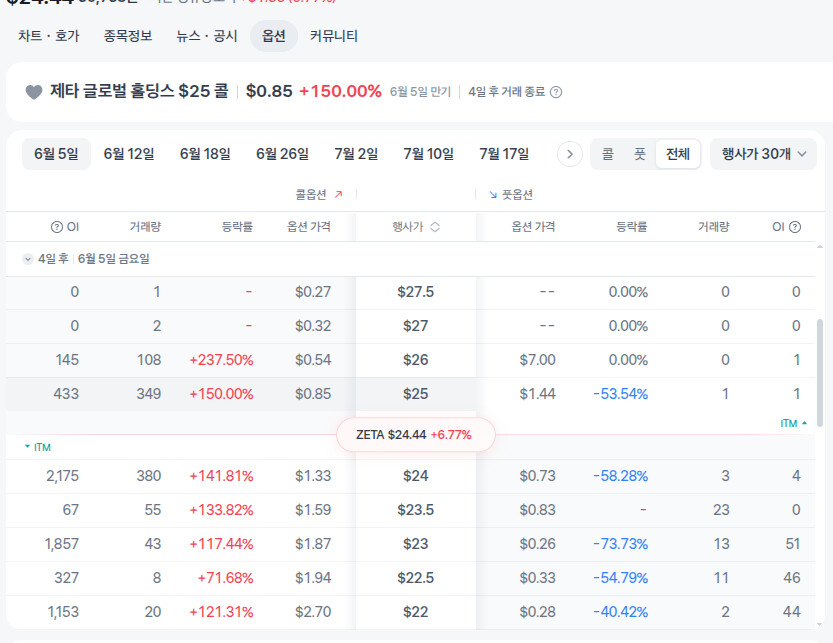
Task: Open the 행사가 30개 dropdown
Action: (x=763, y=154)
